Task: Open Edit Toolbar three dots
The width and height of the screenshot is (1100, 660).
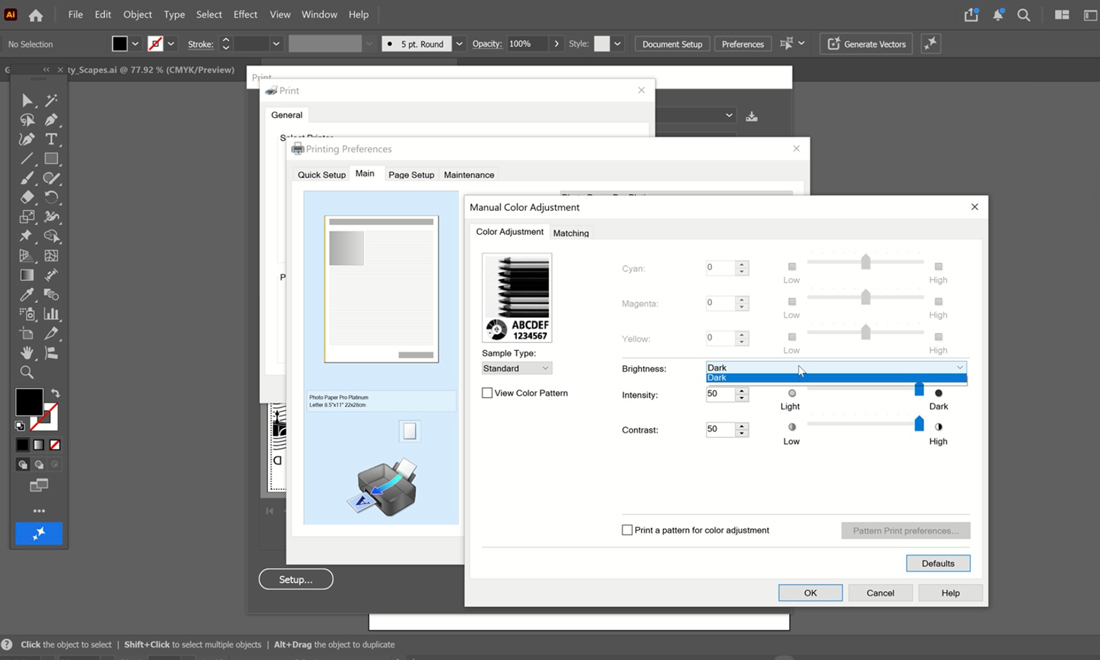Action: tap(39, 511)
